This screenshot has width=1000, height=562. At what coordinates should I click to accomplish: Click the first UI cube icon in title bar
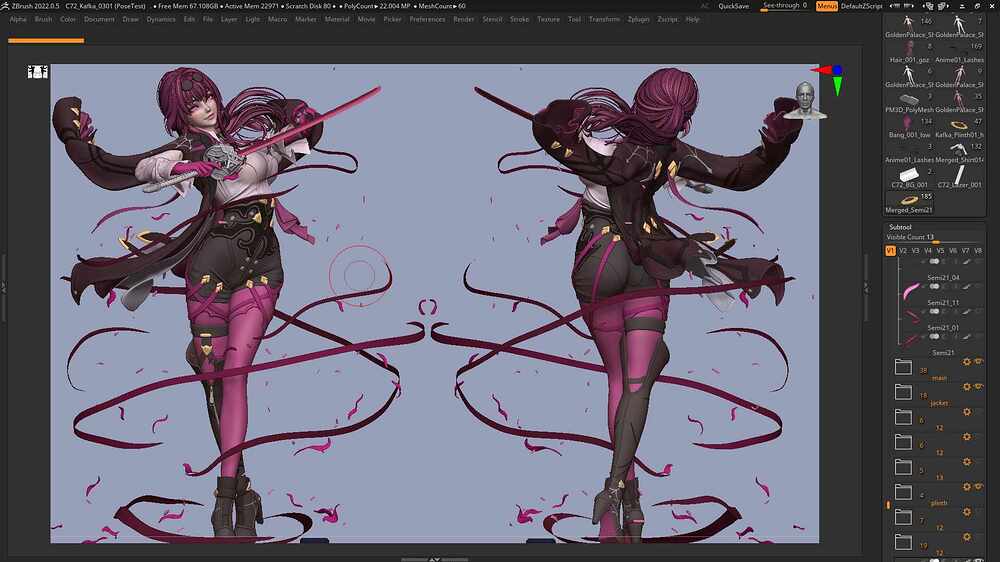click(928, 6)
